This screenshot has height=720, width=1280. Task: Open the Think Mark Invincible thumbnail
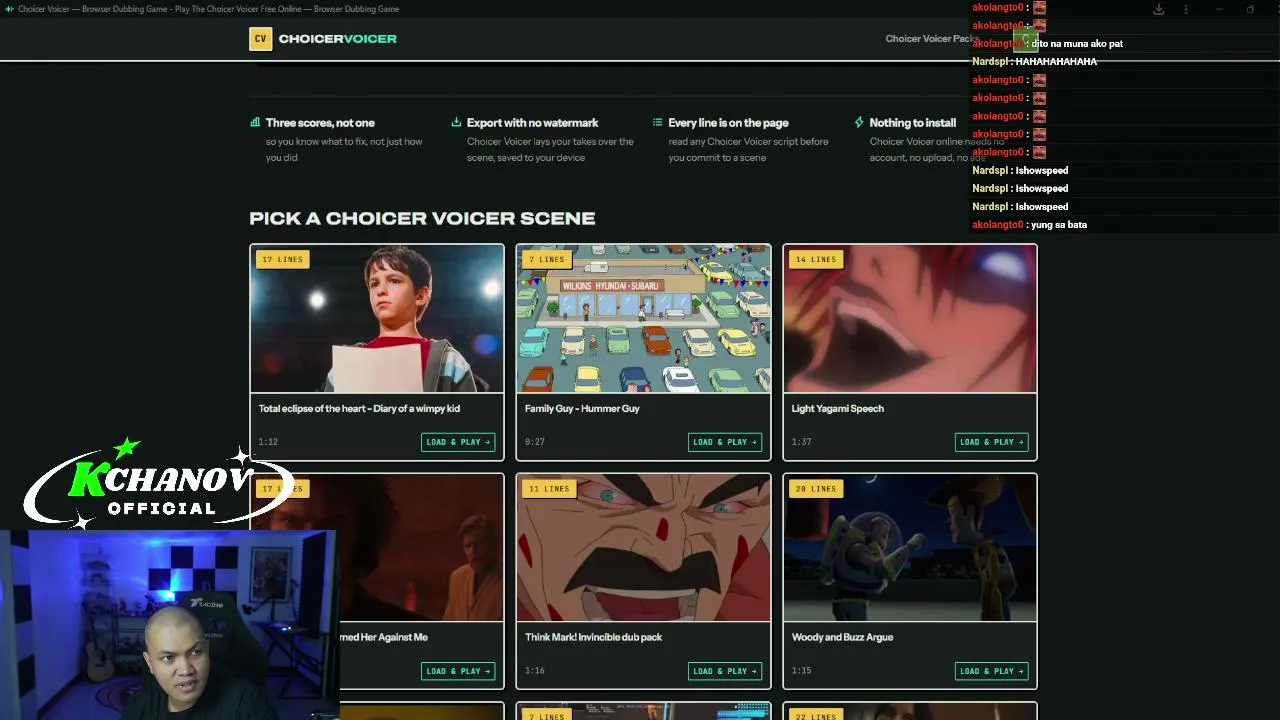(644, 548)
